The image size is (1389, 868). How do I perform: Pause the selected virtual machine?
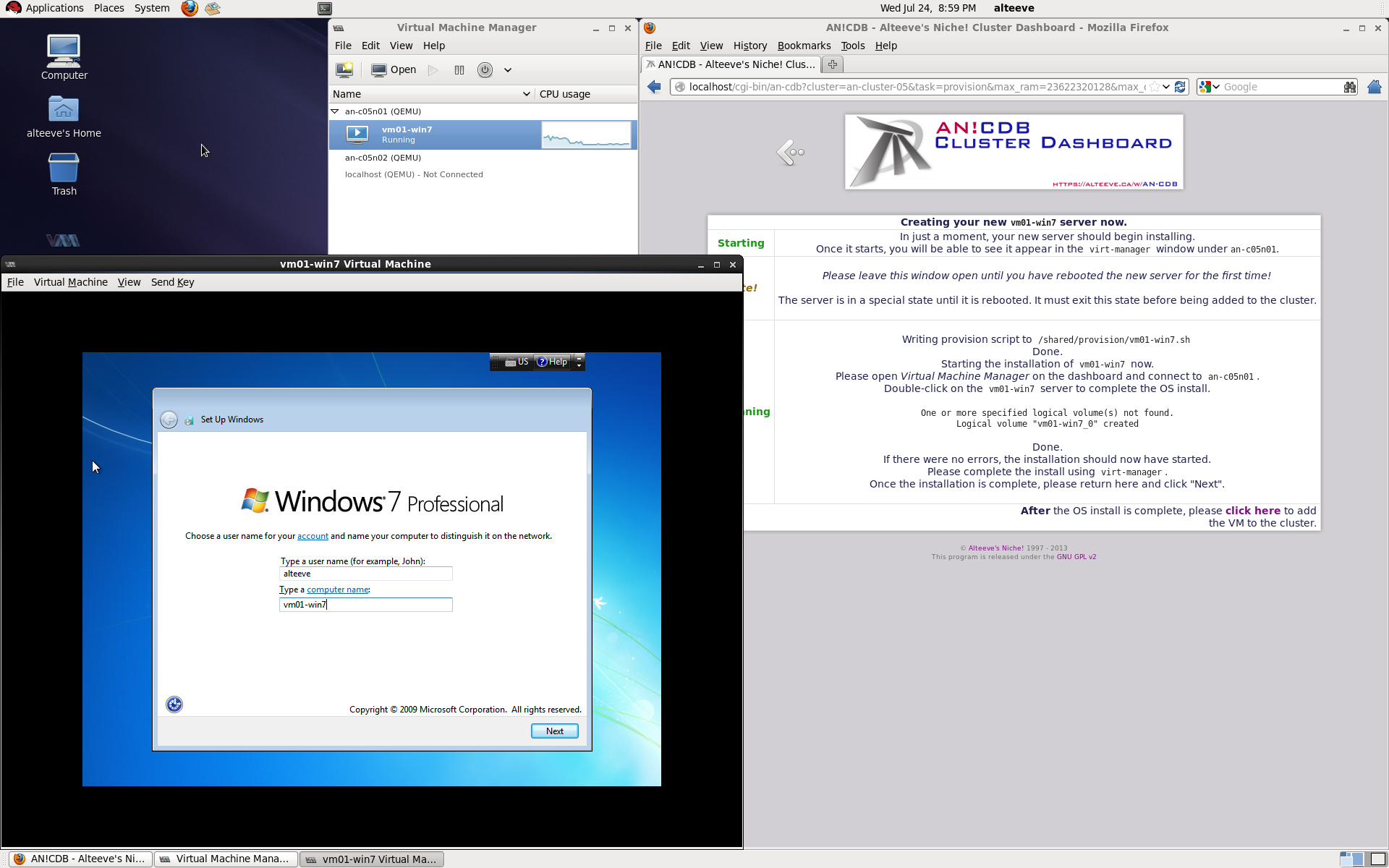click(459, 70)
